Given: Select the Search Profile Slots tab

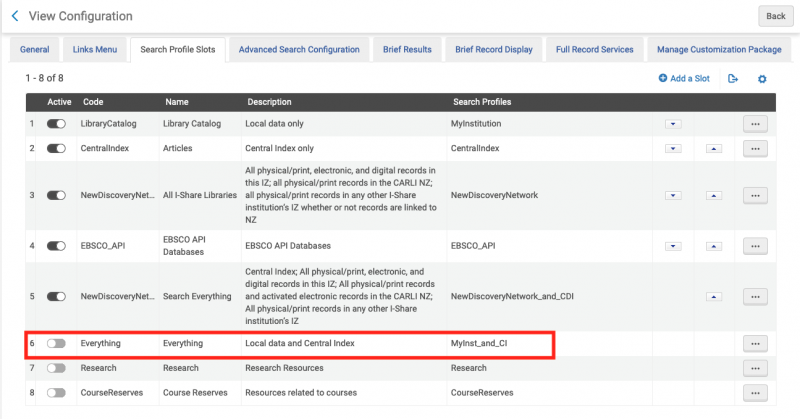Looking at the screenshot, I should pos(178,50).
